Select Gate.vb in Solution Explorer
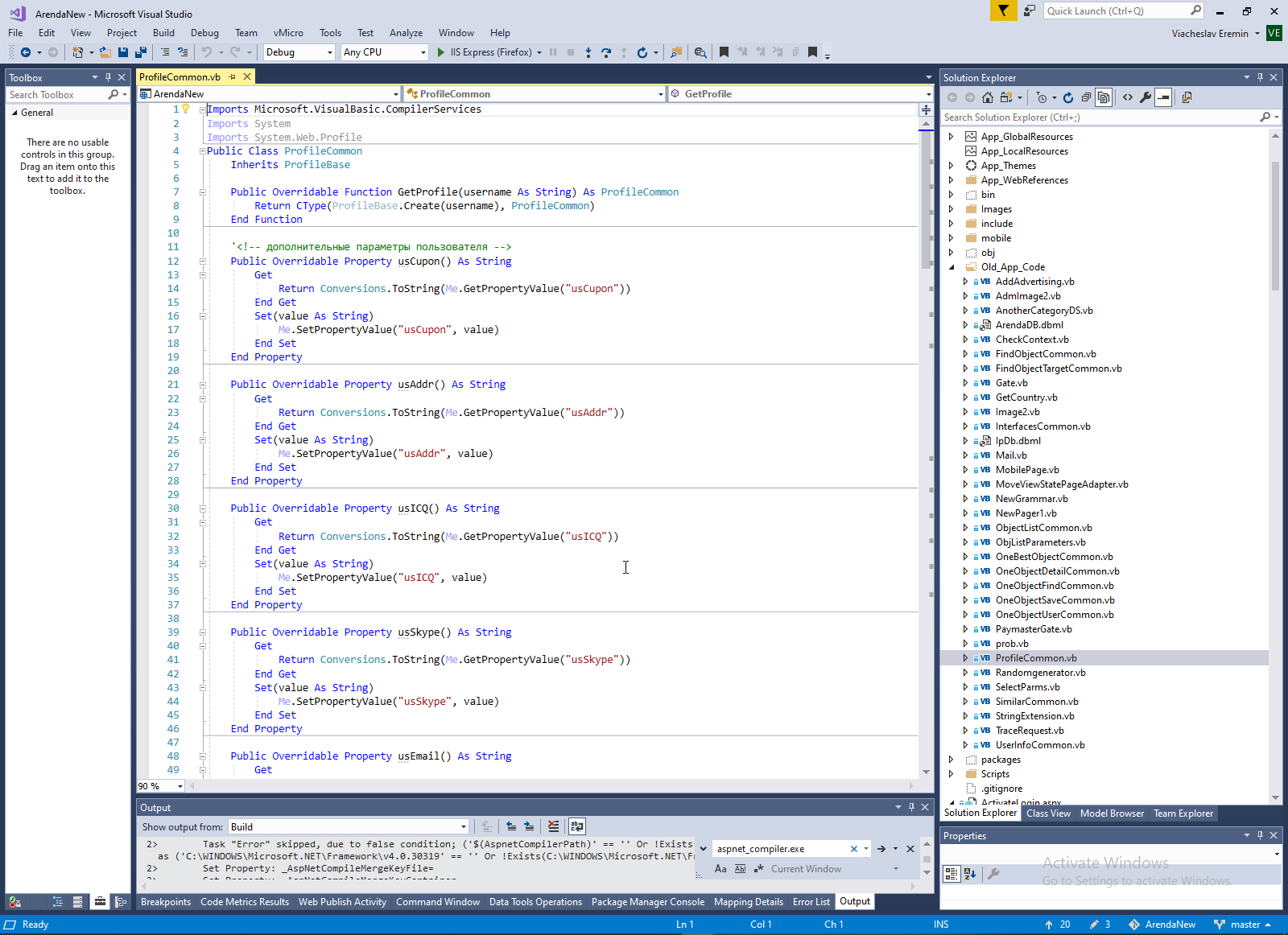The height and width of the screenshot is (935, 1288). (1011, 383)
